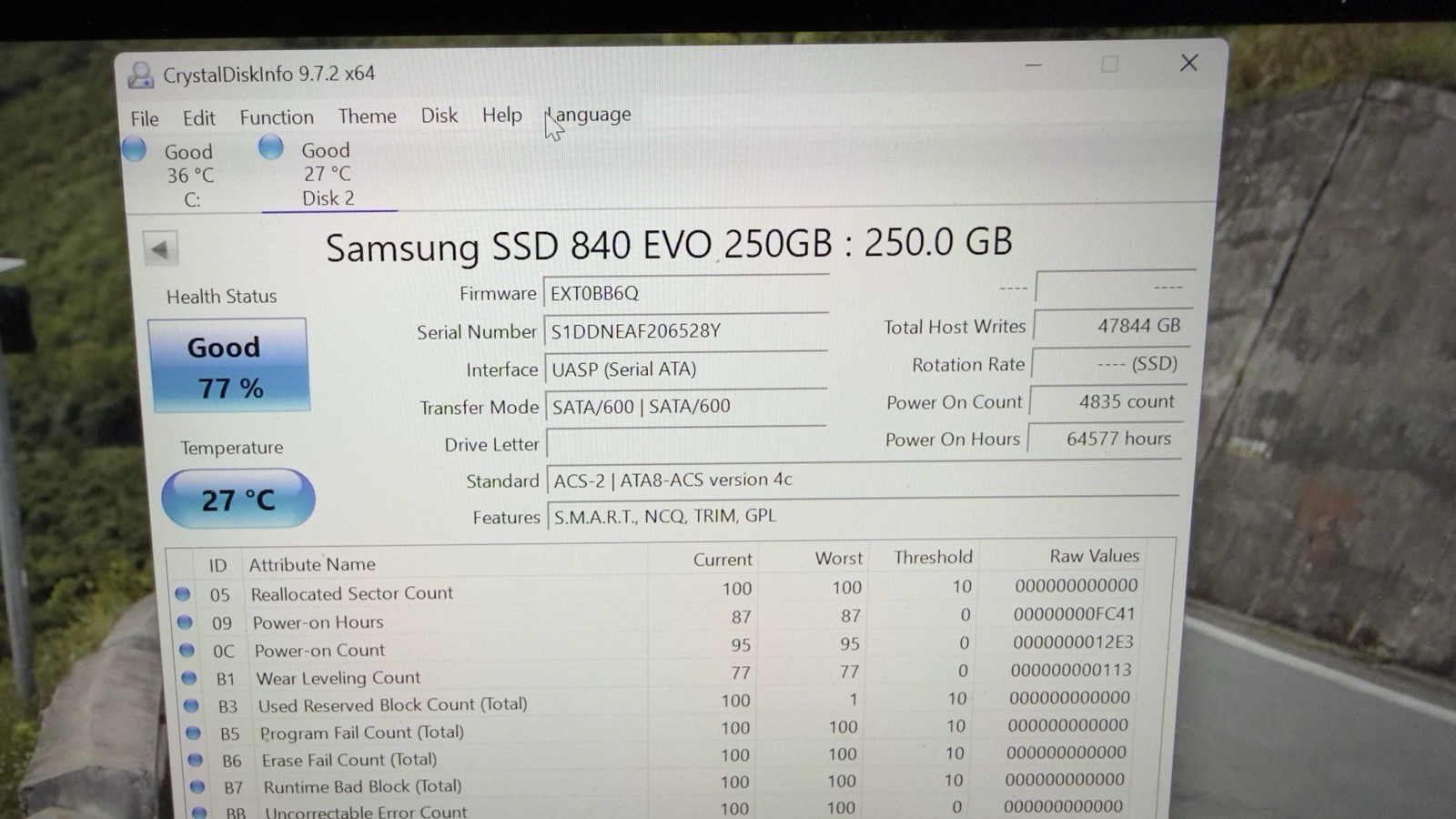Select the Power-on Count attribute name
Viewport: 1456px width, 819px height.
[319, 650]
